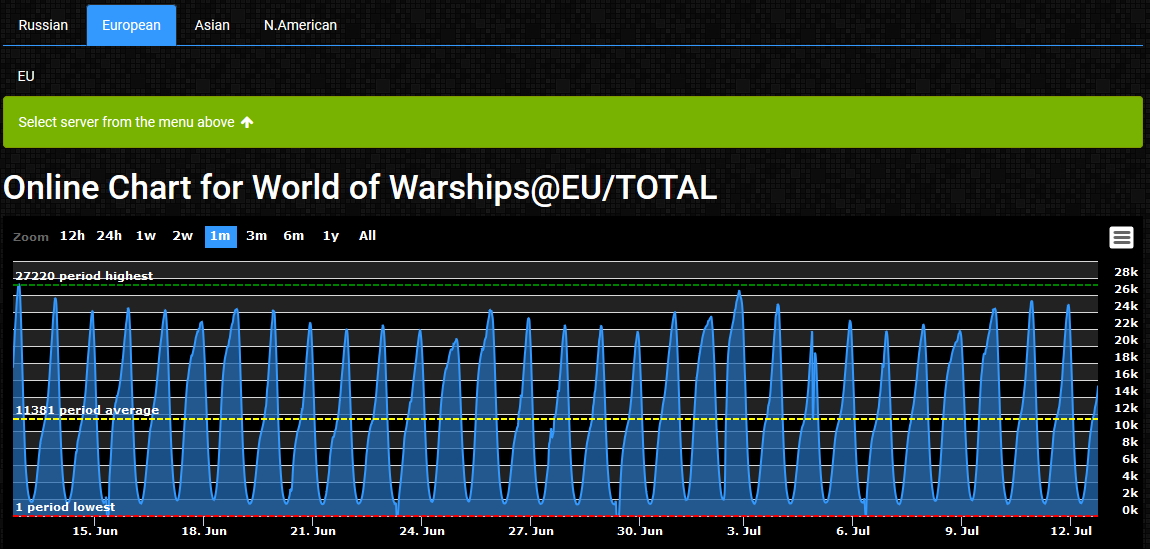
Task: Click the '3. Jul' date axis label
Action: (744, 531)
